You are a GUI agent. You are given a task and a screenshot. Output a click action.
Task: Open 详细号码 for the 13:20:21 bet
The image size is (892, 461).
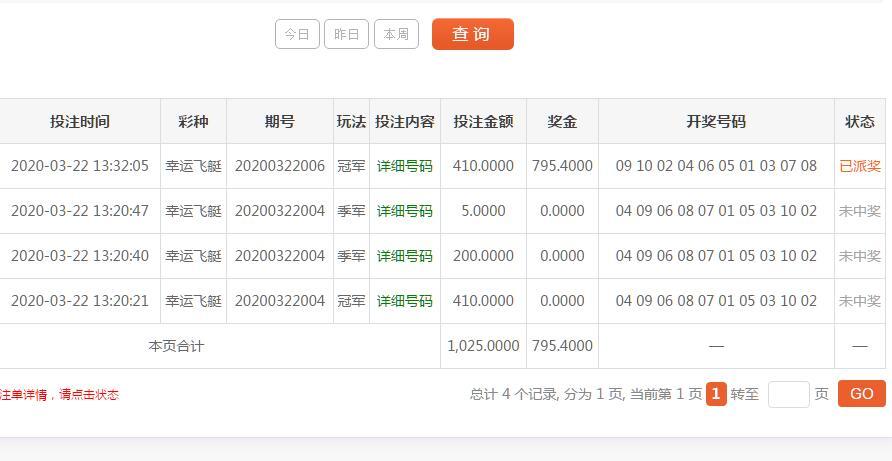click(x=405, y=301)
